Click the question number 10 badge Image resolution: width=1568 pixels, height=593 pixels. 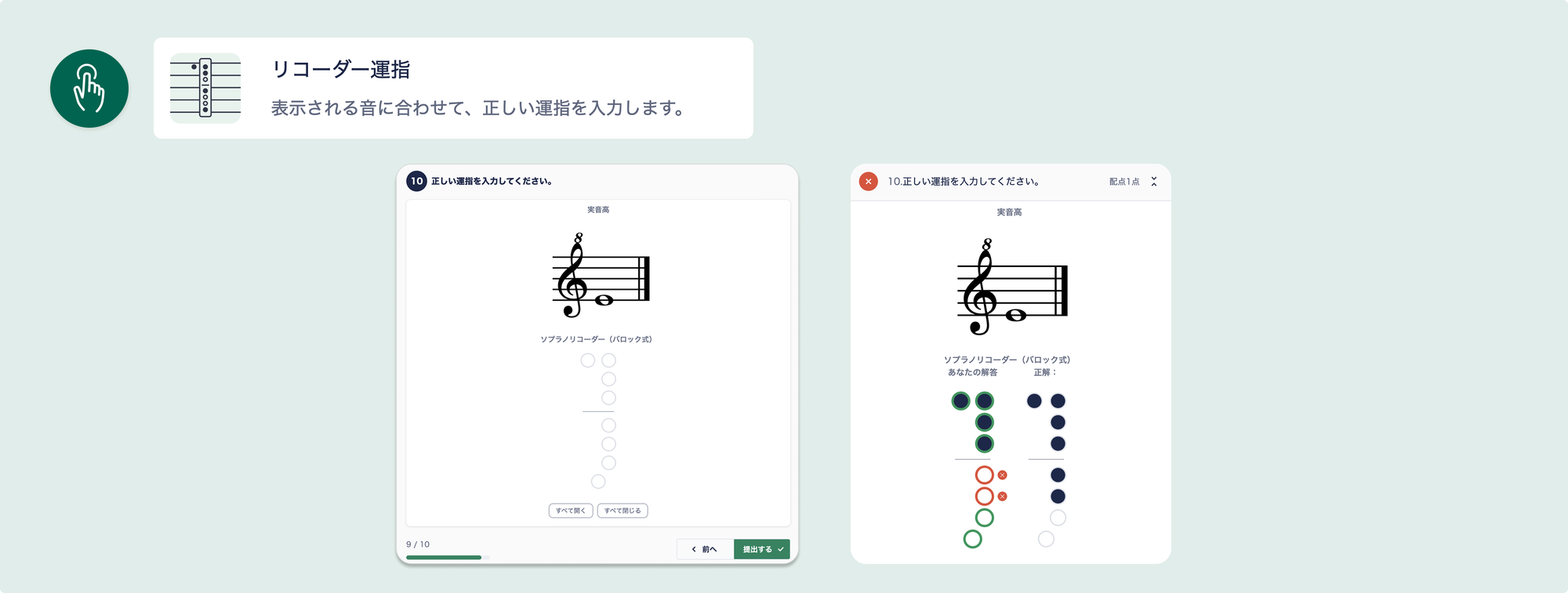tap(416, 181)
